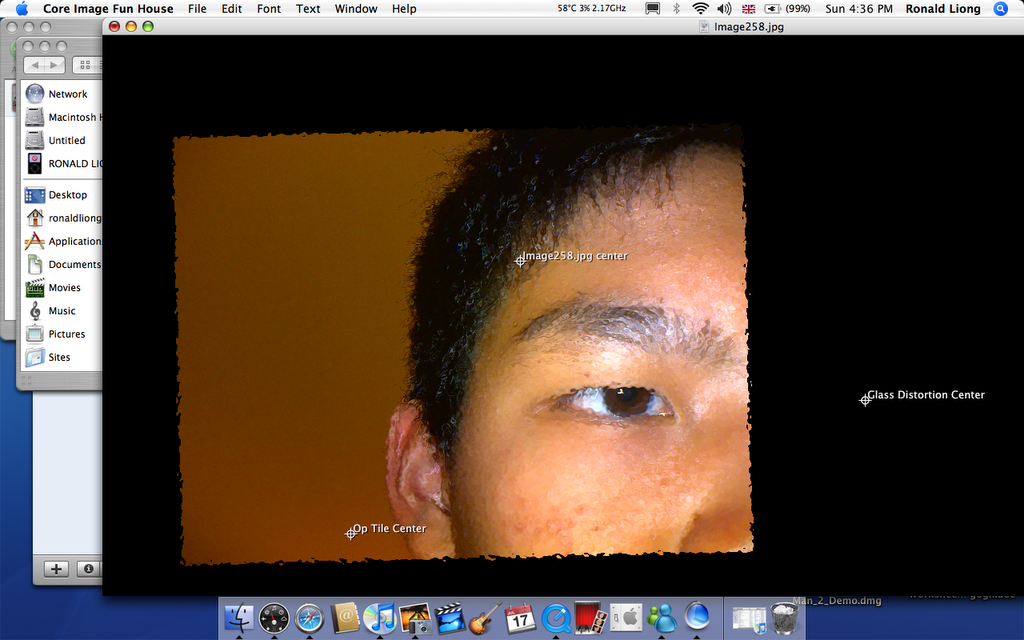Open the keyboard input flag menu

tap(748, 8)
